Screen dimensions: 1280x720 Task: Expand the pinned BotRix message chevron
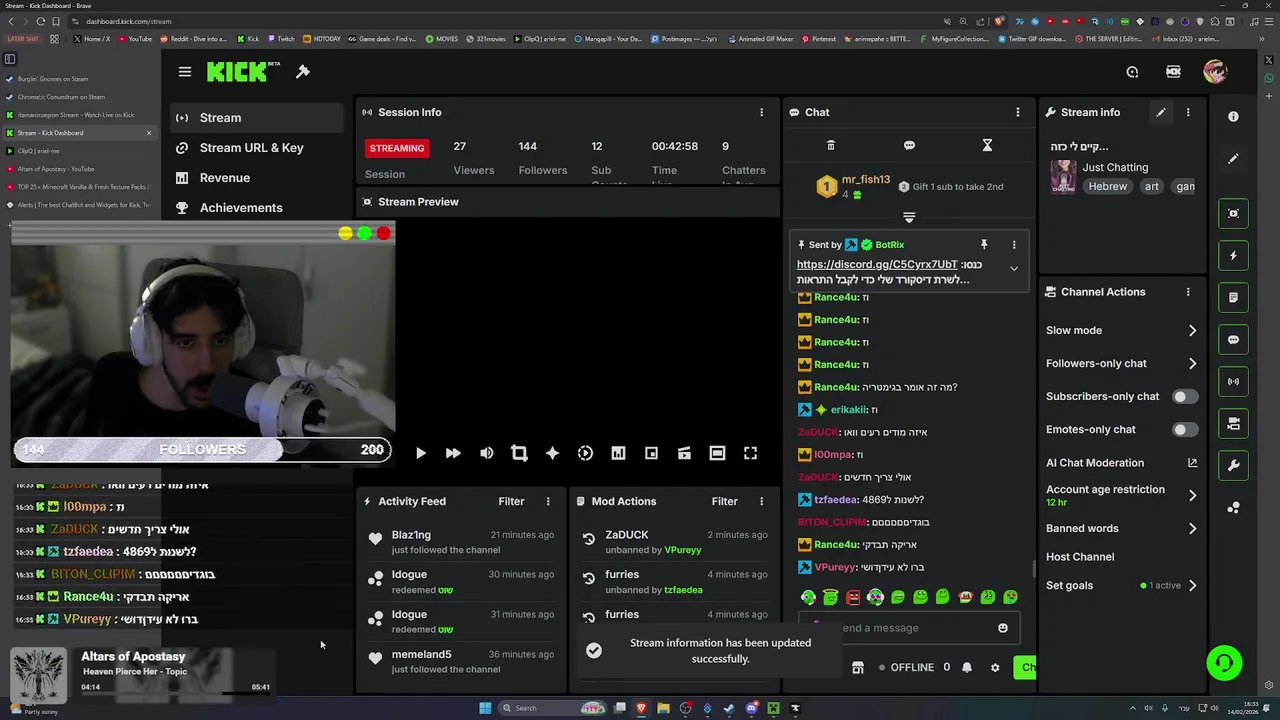click(1014, 268)
